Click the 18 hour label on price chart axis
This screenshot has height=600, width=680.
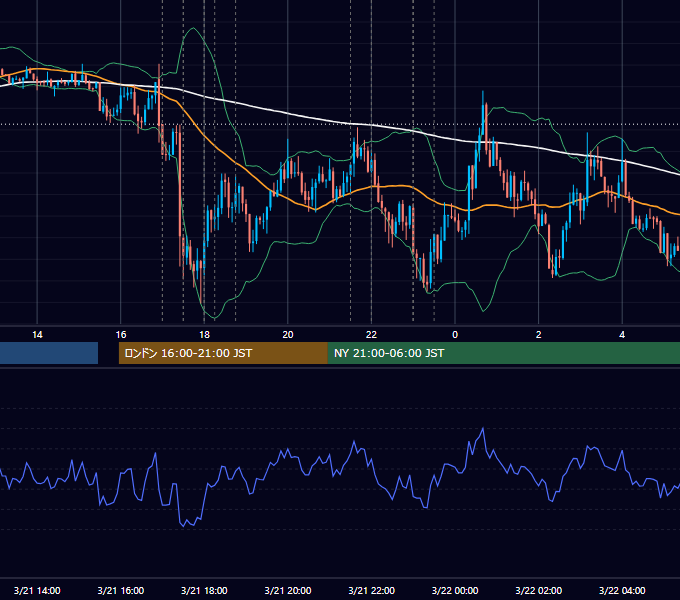click(204, 335)
